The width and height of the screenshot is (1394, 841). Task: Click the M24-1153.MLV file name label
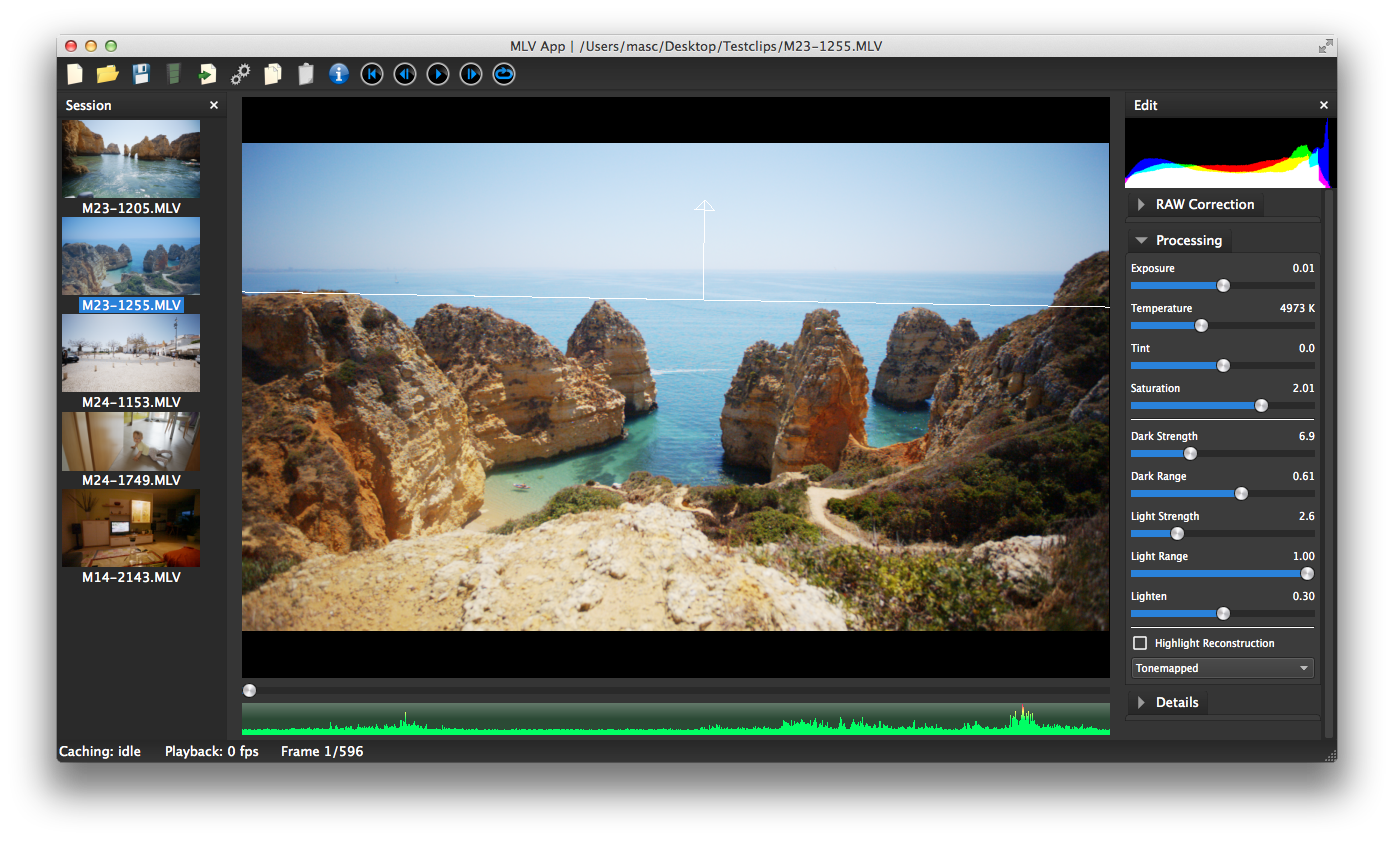[131, 402]
